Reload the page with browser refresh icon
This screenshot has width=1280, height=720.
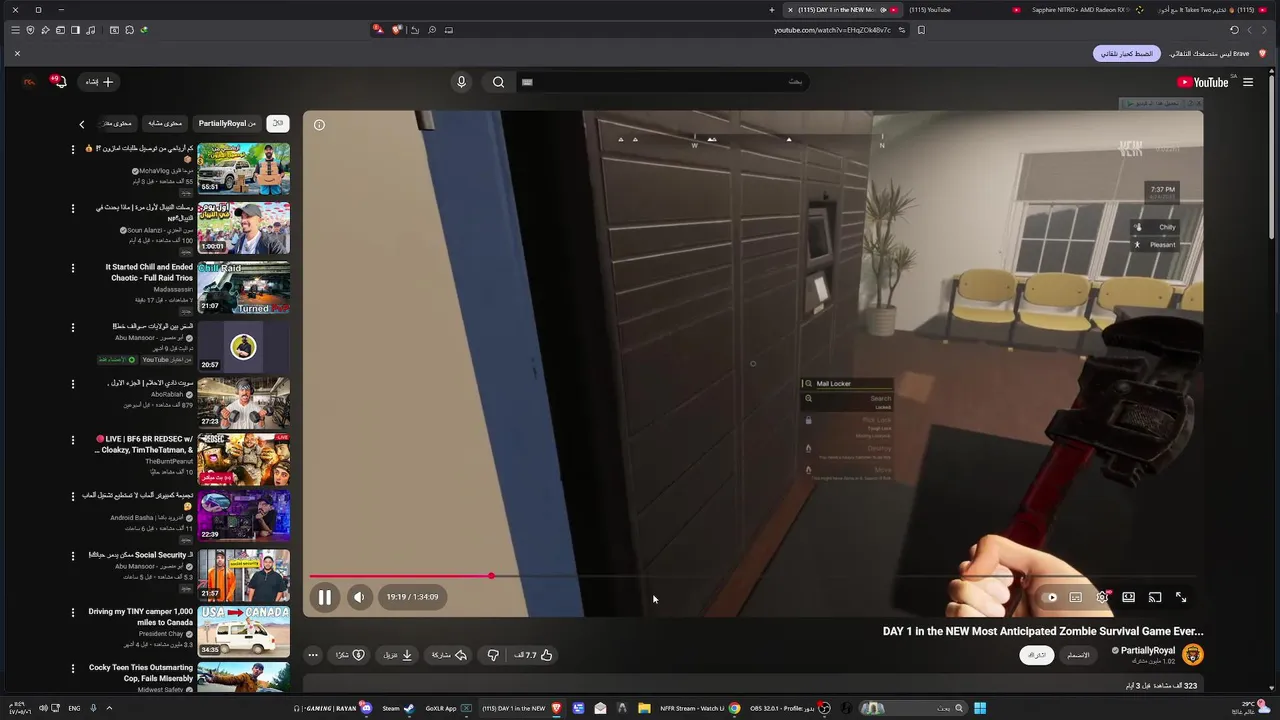pos(1234,30)
